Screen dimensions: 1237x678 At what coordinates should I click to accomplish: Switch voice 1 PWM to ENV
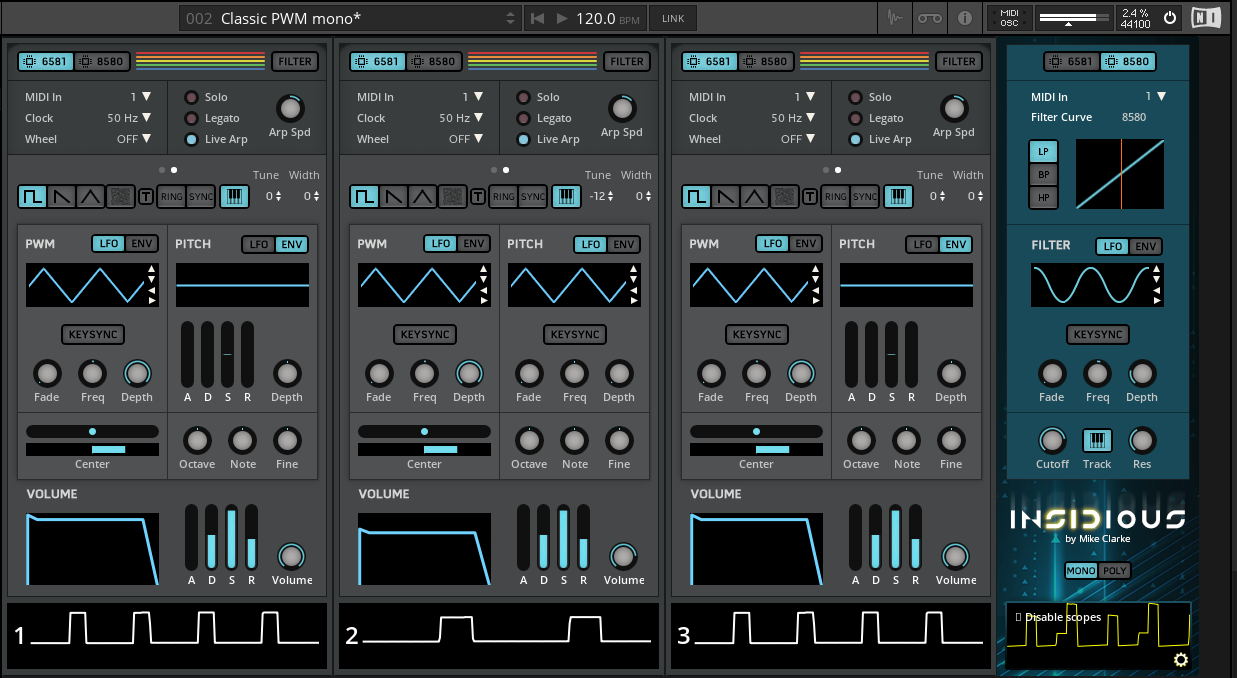[141, 244]
